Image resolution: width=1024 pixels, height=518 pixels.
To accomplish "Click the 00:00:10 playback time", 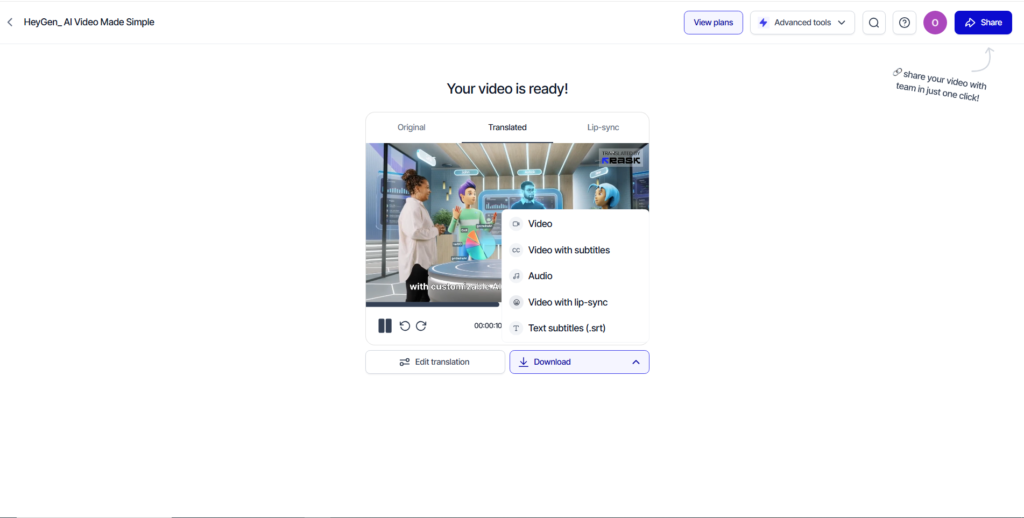I will [x=488, y=326].
